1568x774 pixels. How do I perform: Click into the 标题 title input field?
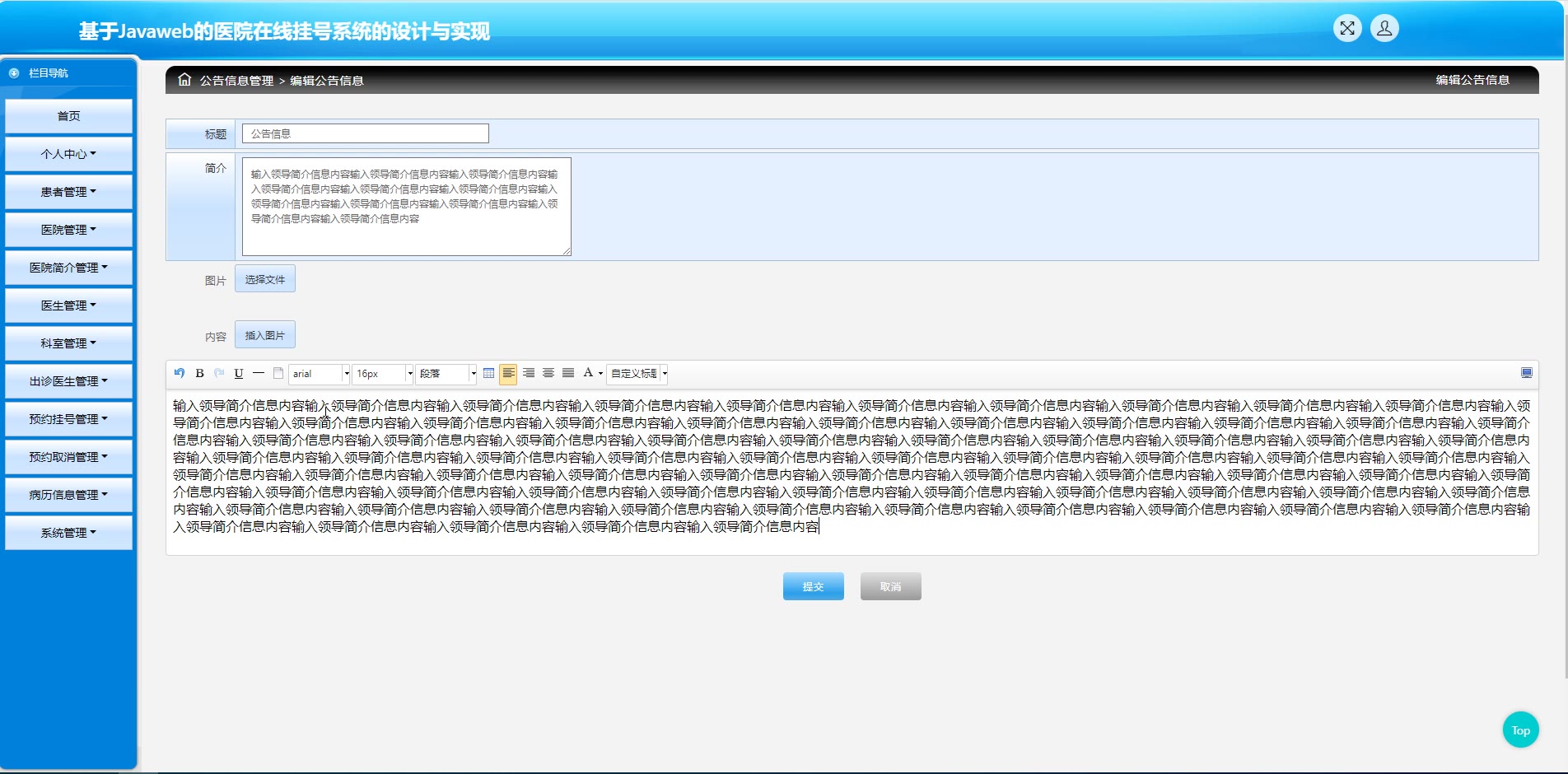(x=366, y=133)
